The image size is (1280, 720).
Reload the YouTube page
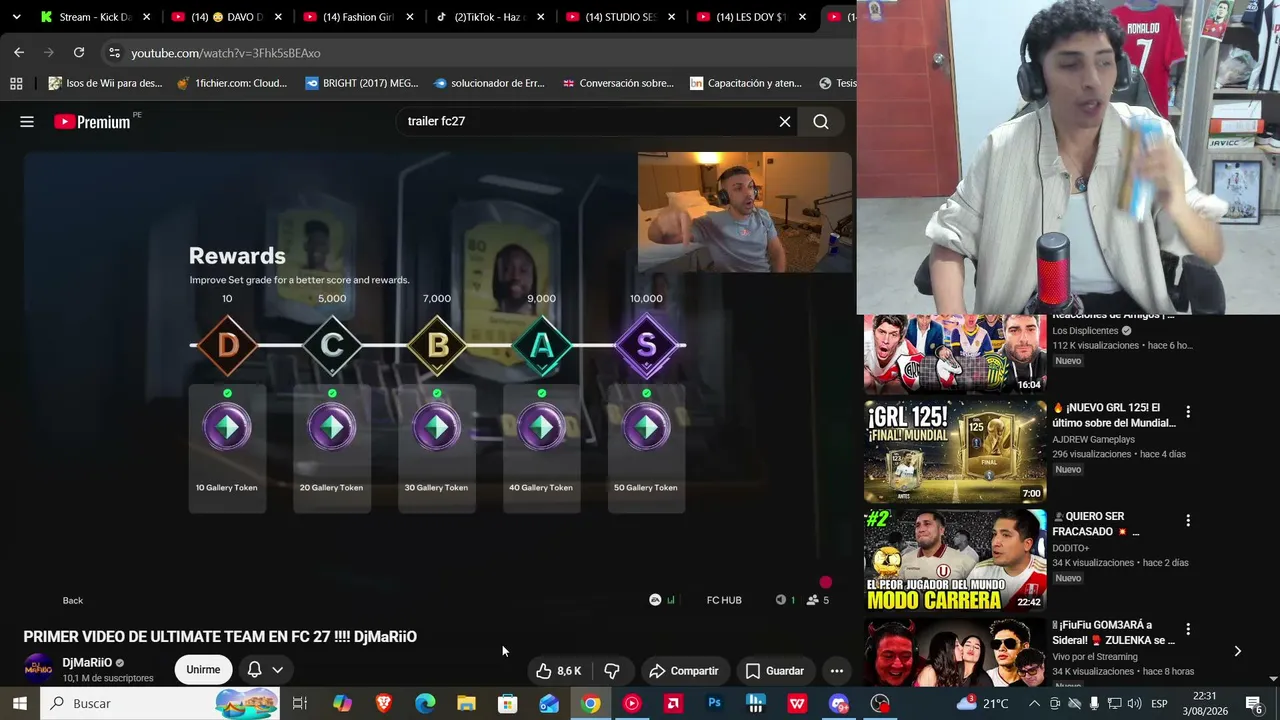pos(79,52)
